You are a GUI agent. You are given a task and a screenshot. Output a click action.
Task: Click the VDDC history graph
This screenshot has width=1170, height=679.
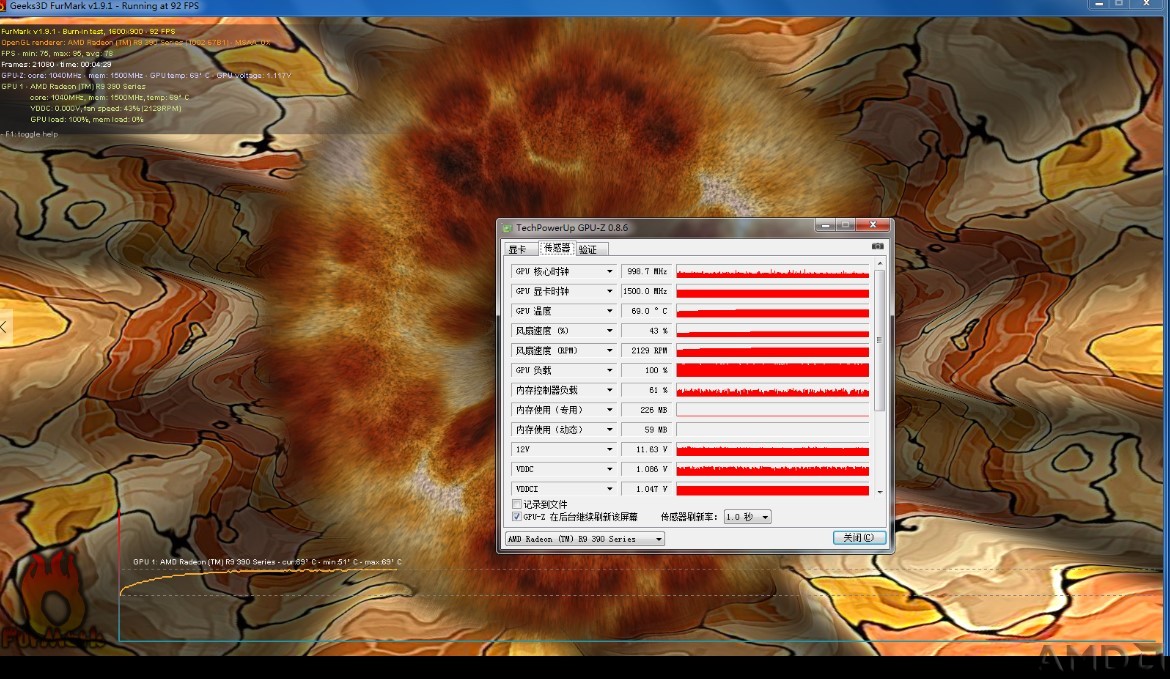coord(772,469)
